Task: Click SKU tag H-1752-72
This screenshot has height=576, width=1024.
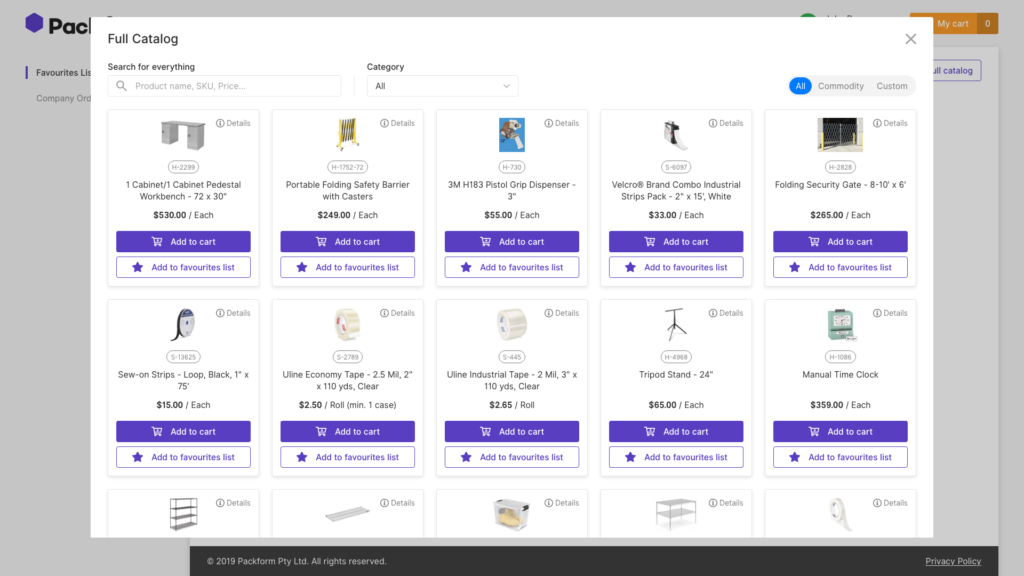Action: pos(347,167)
